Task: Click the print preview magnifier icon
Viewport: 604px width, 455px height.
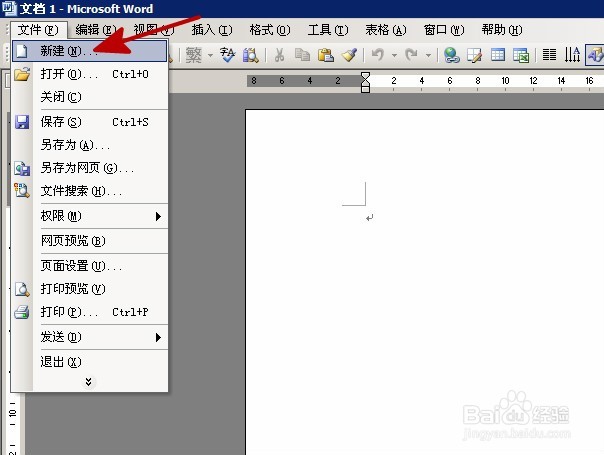Action: click(22, 289)
